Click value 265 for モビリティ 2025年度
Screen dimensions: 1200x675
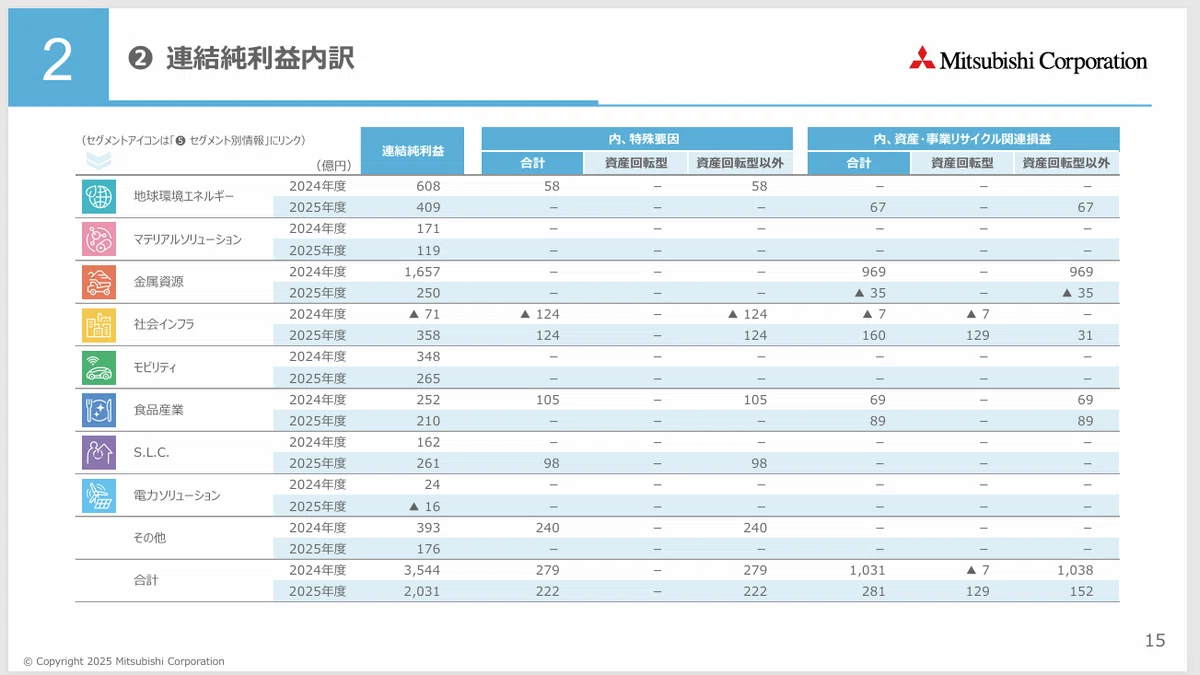tap(428, 379)
